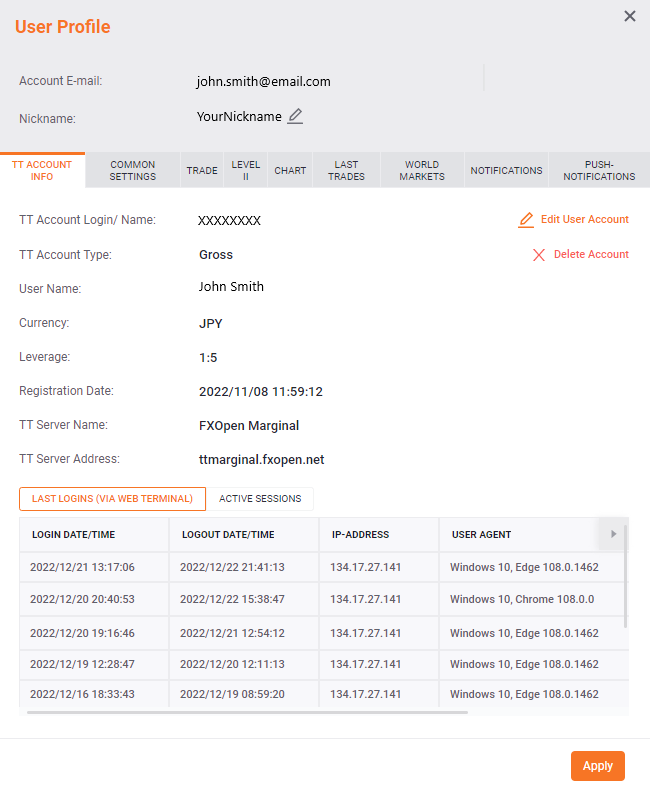The width and height of the screenshot is (650, 788).
Task: Open the Last Trades tab
Action: click(x=346, y=170)
